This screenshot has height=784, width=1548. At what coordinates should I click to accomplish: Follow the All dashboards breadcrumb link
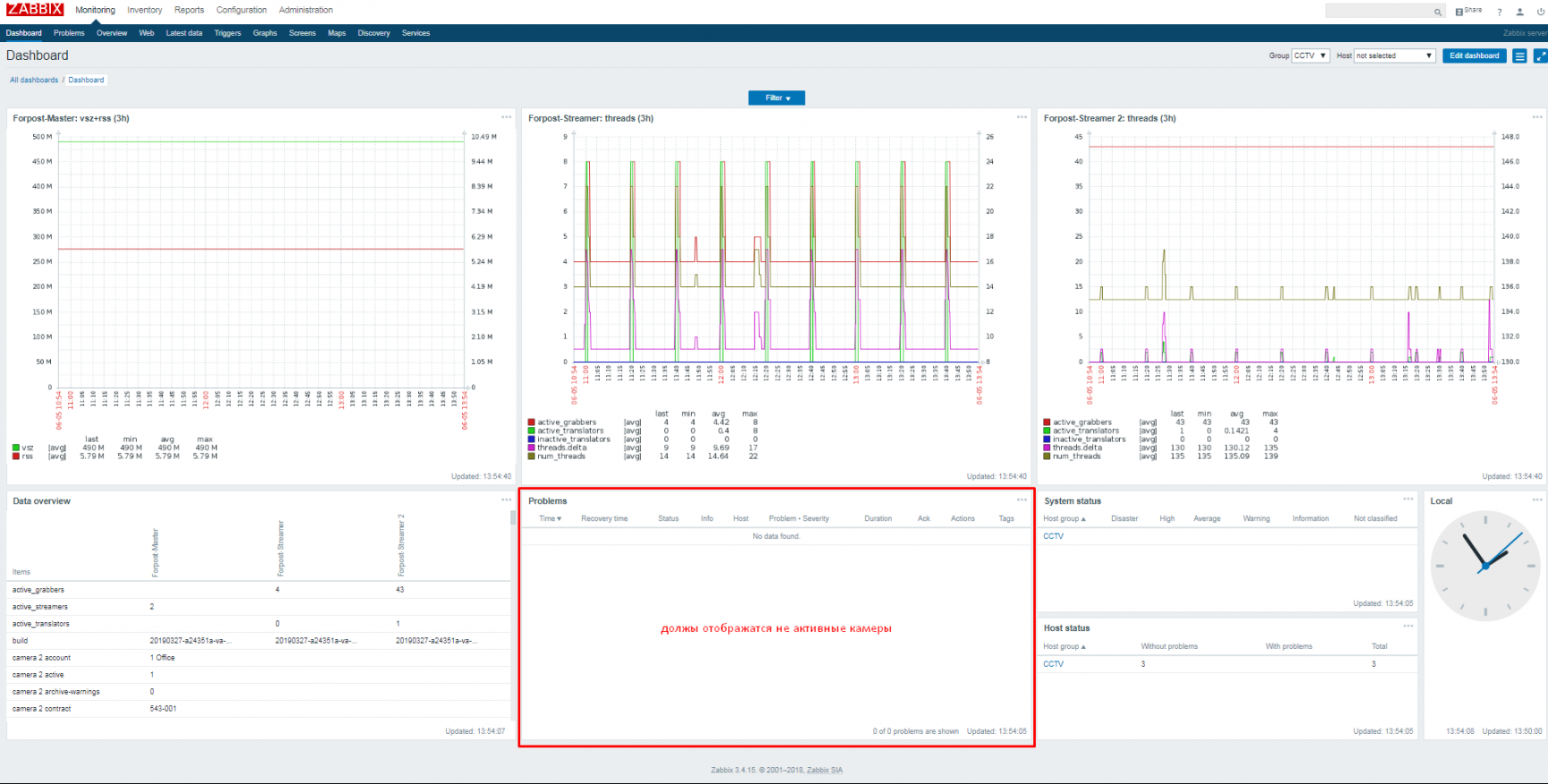coord(34,80)
